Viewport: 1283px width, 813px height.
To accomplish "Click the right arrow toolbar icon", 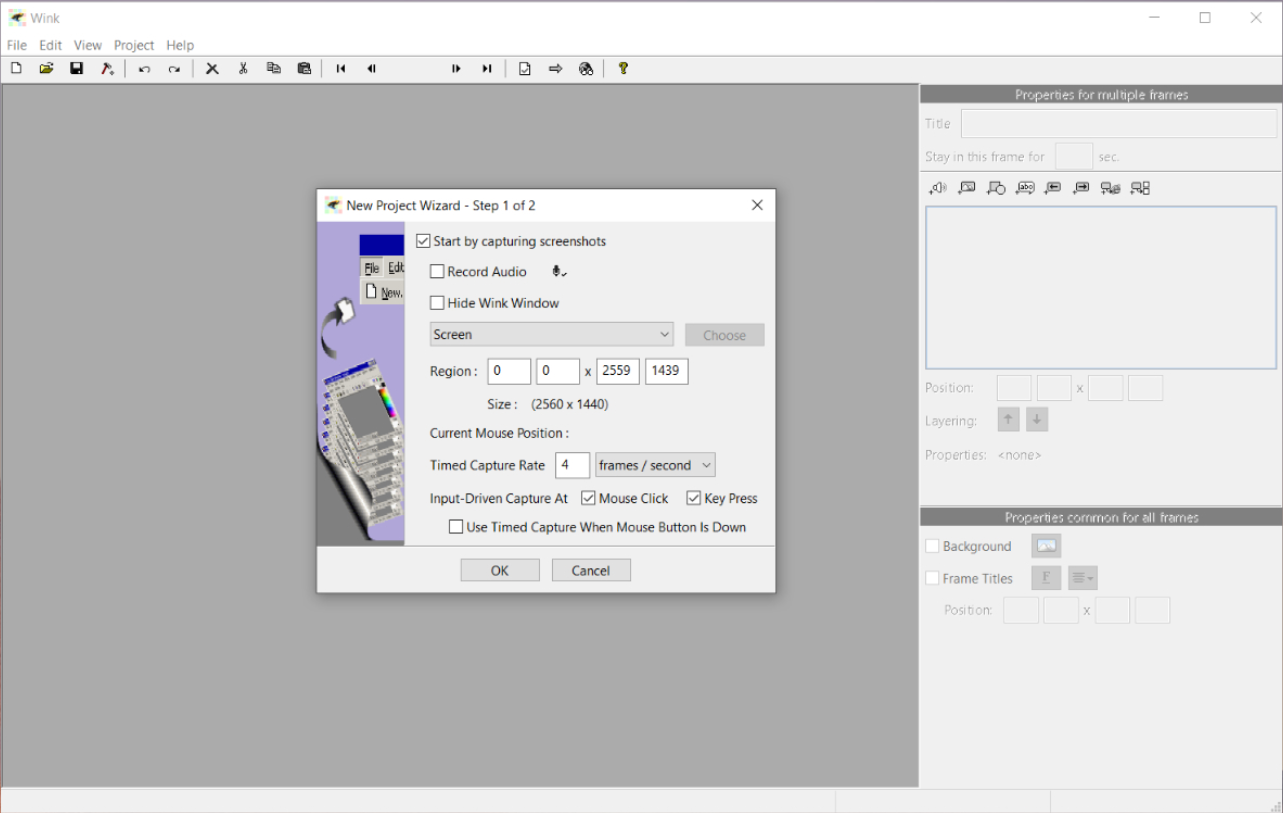I will coord(555,69).
